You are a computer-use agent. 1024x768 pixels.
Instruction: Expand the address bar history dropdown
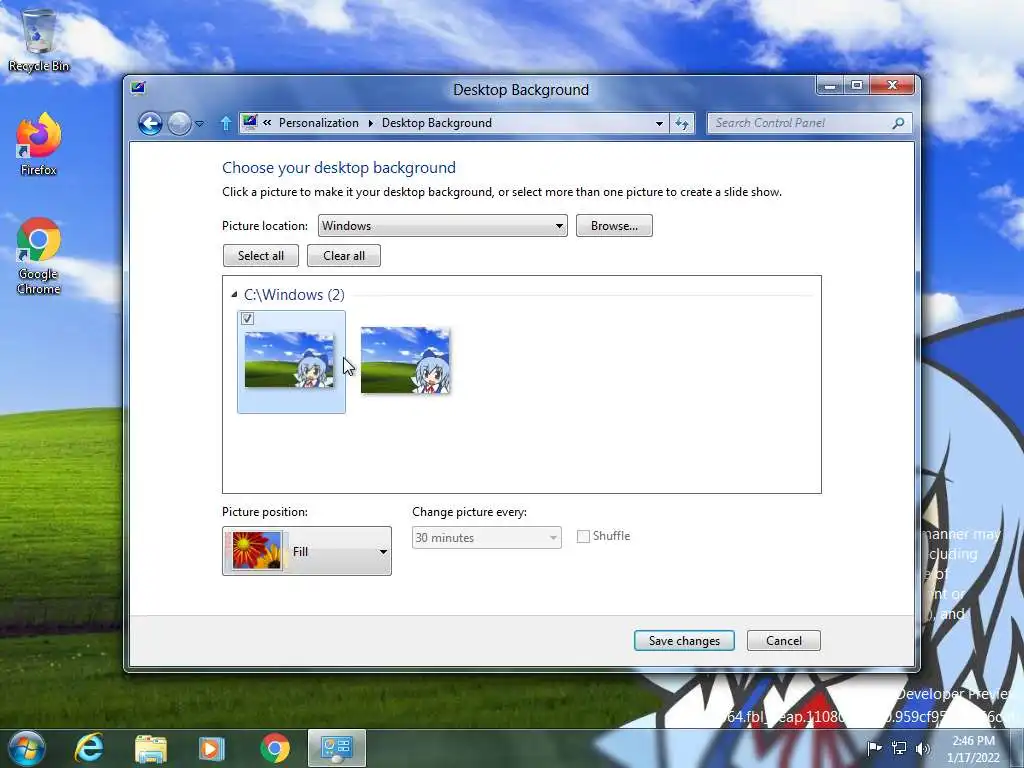pyautogui.click(x=659, y=123)
